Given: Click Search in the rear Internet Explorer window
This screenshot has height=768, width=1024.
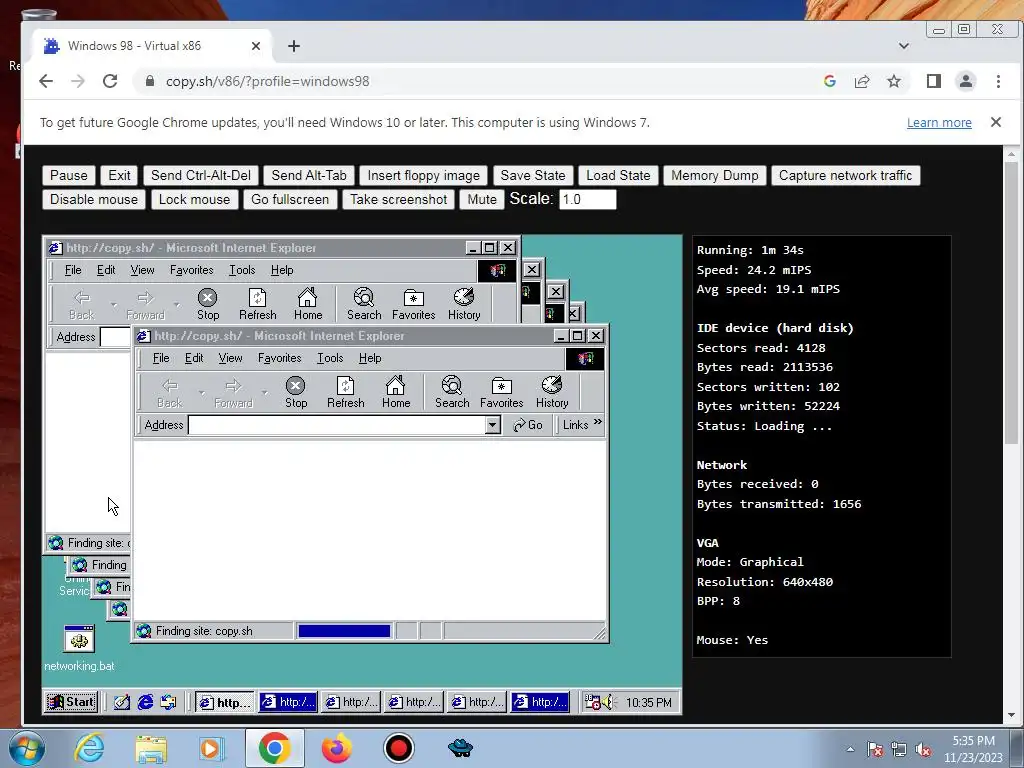Looking at the screenshot, I should (x=364, y=304).
